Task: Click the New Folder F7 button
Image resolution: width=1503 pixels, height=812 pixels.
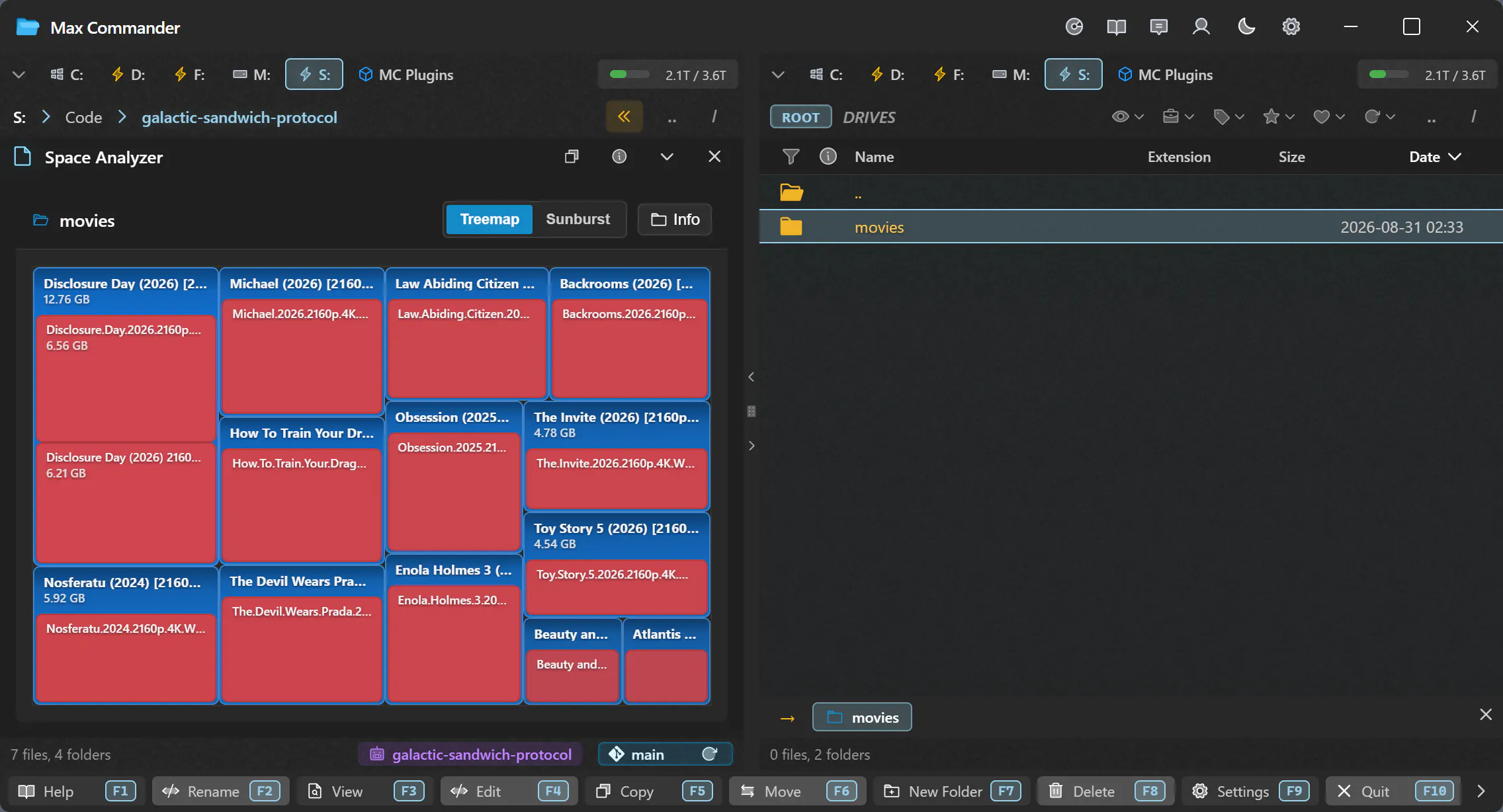Action: (951, 792)
